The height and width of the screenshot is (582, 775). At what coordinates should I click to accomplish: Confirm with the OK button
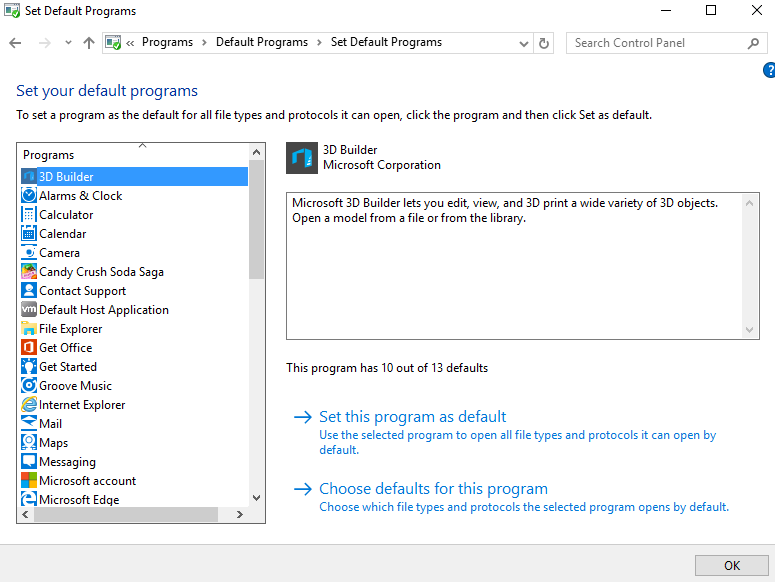[732, 565]
